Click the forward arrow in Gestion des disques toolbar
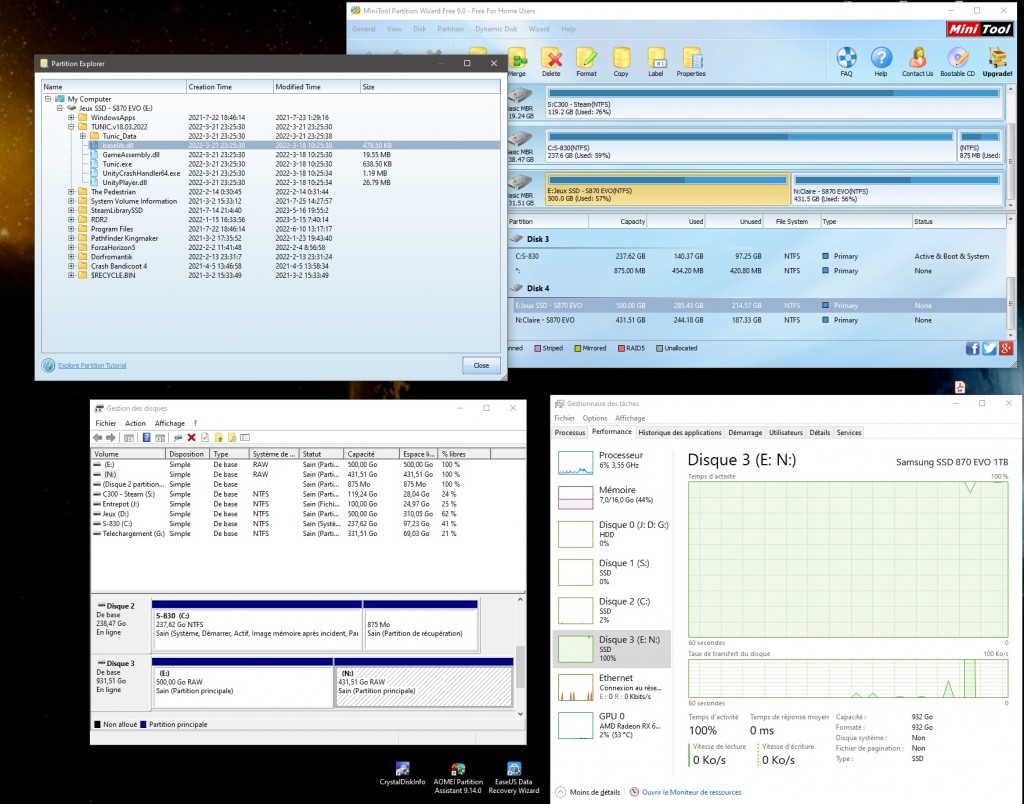 pyautogui.click(x=110, y=438)
